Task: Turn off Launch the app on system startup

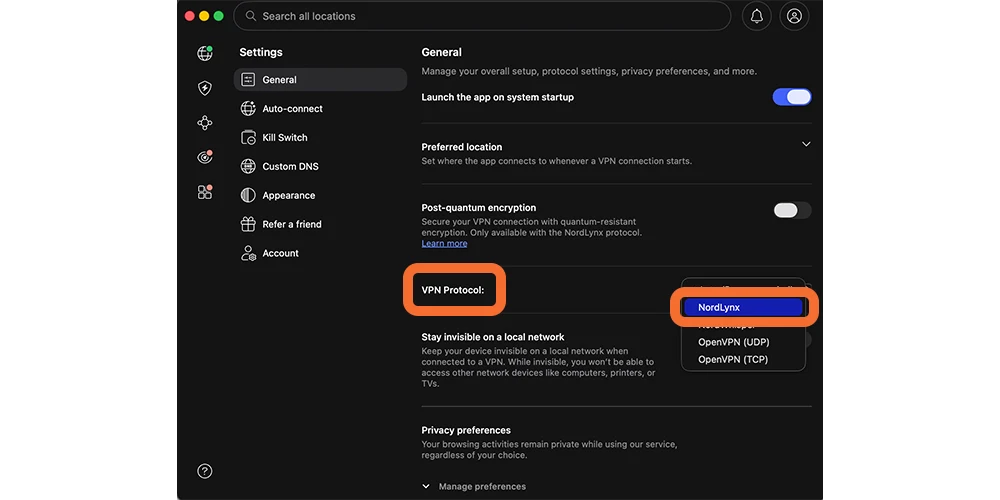Action: coord(792,97)
